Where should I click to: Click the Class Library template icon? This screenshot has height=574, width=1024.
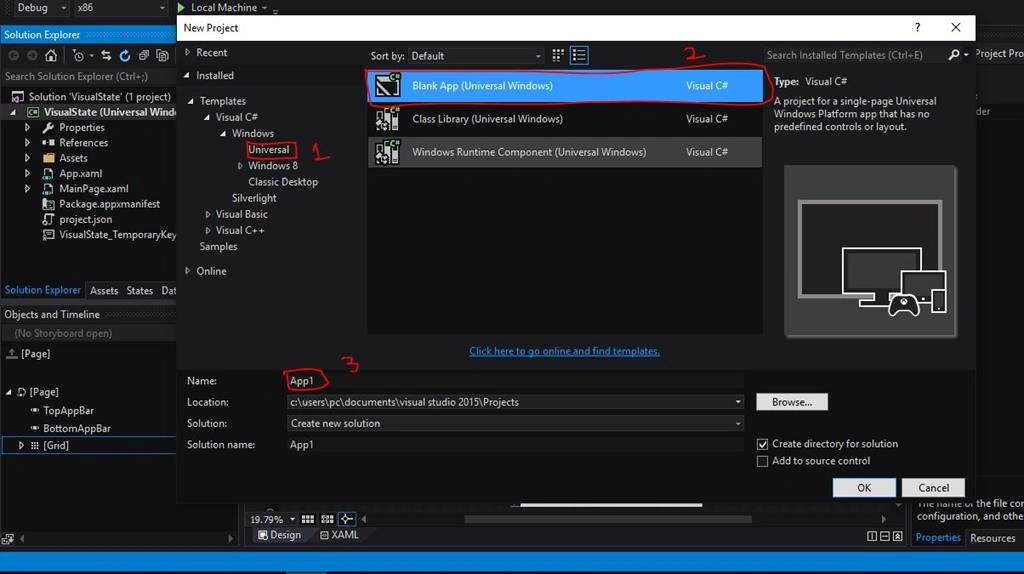click(x=387, y=119)
